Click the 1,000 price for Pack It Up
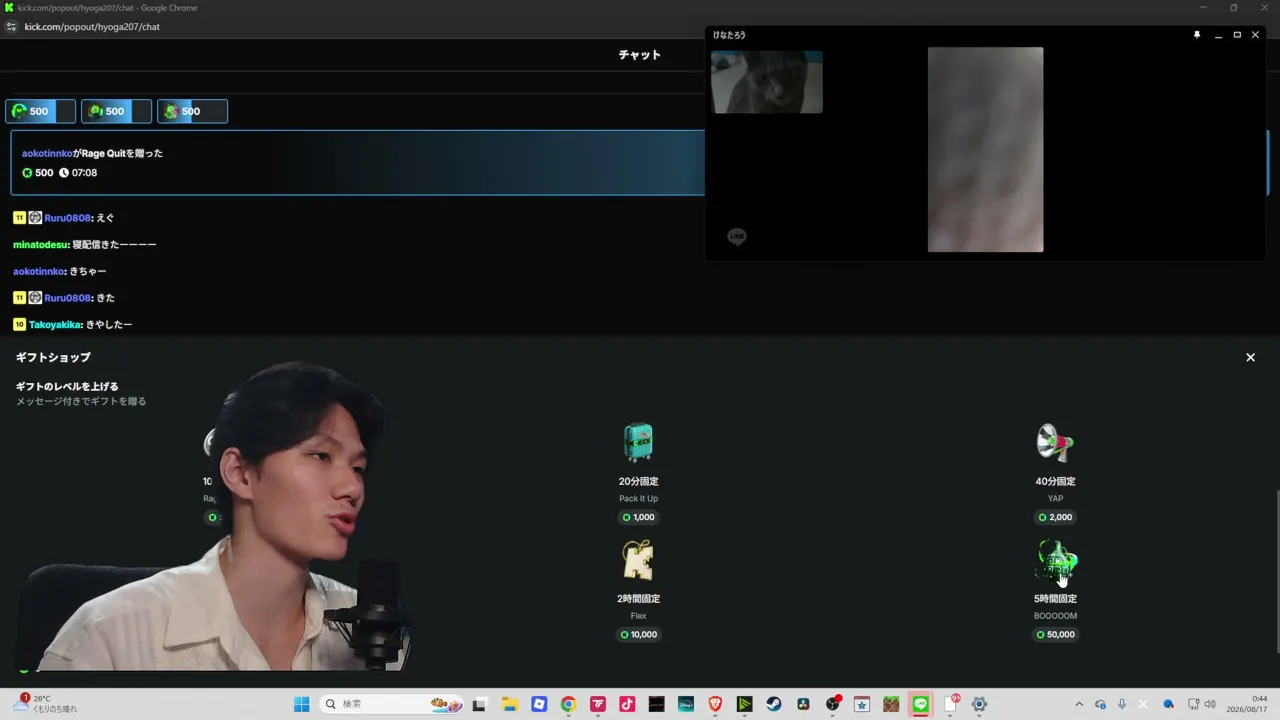1280x720 pixels. [638, 517]
